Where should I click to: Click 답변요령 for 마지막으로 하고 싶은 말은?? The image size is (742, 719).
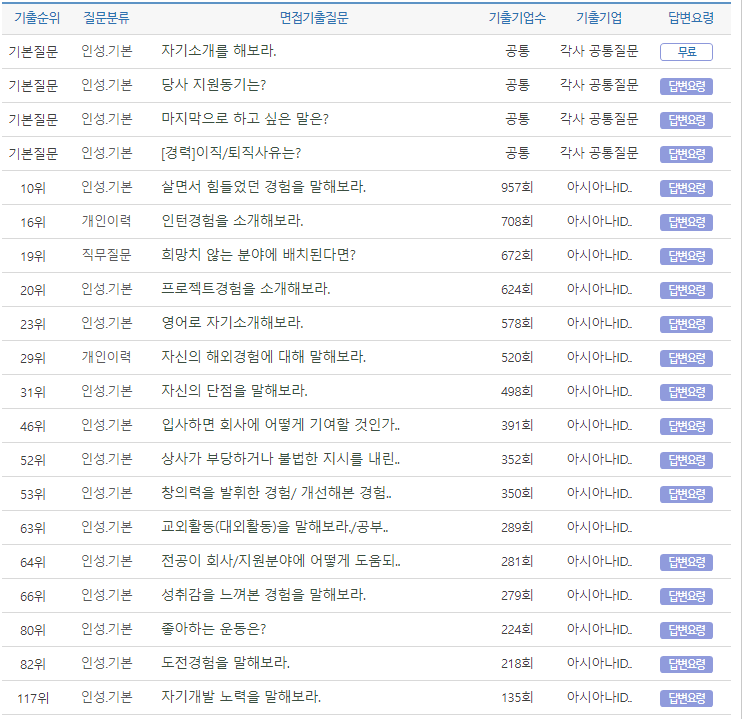pos(686,120)
